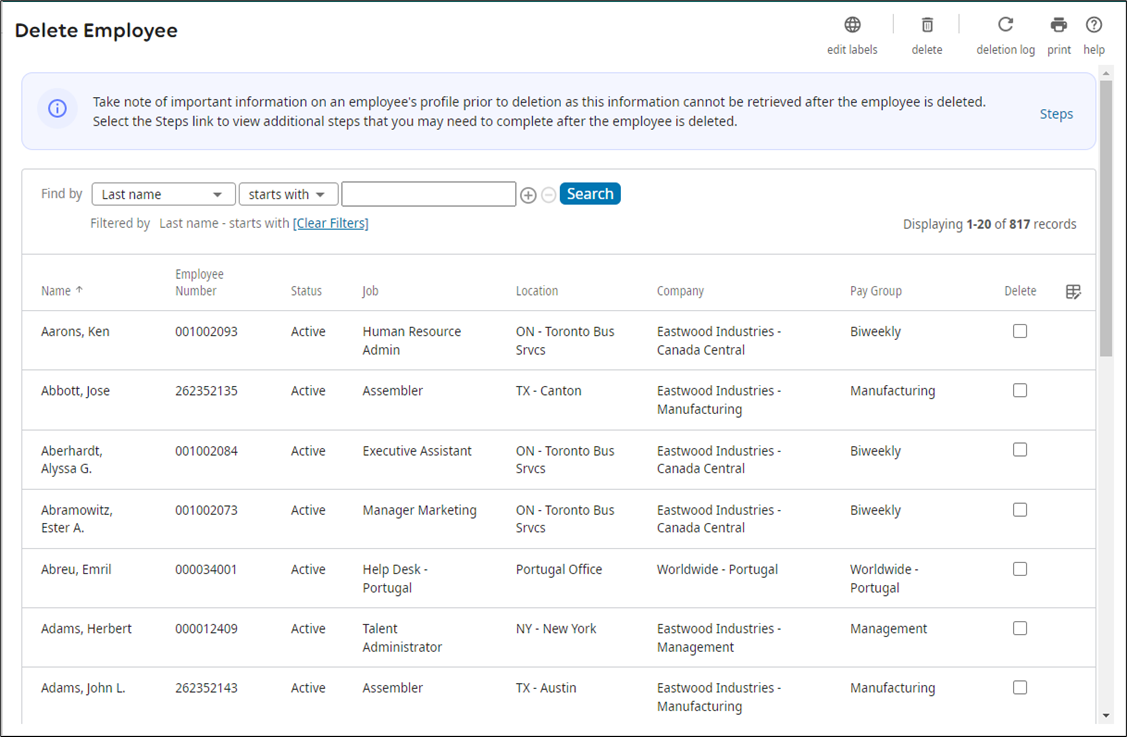The width and height of the screenshot is (1127, 737).
Task: Click the edit labels globe icon
Action: [852, 25]
